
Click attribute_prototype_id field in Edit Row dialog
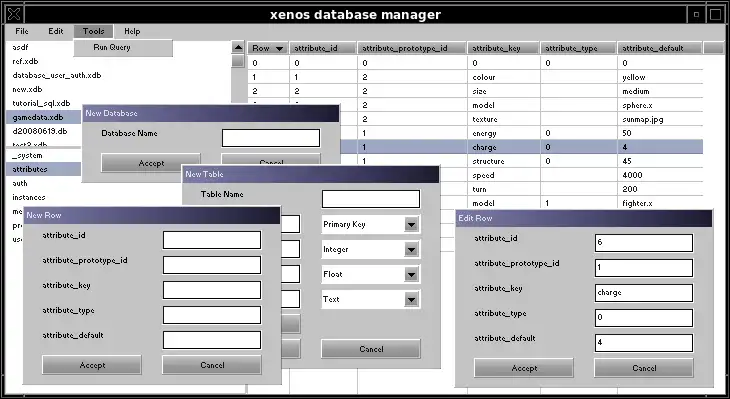point(644,268)
